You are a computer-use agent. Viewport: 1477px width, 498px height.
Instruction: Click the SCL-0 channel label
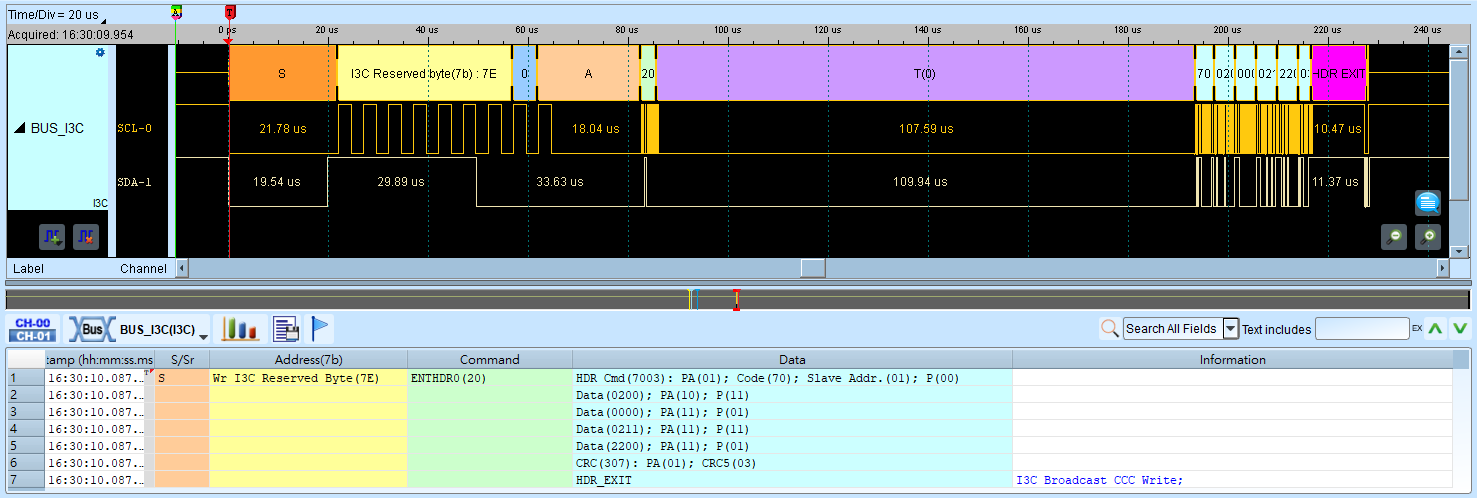(136, 129)
